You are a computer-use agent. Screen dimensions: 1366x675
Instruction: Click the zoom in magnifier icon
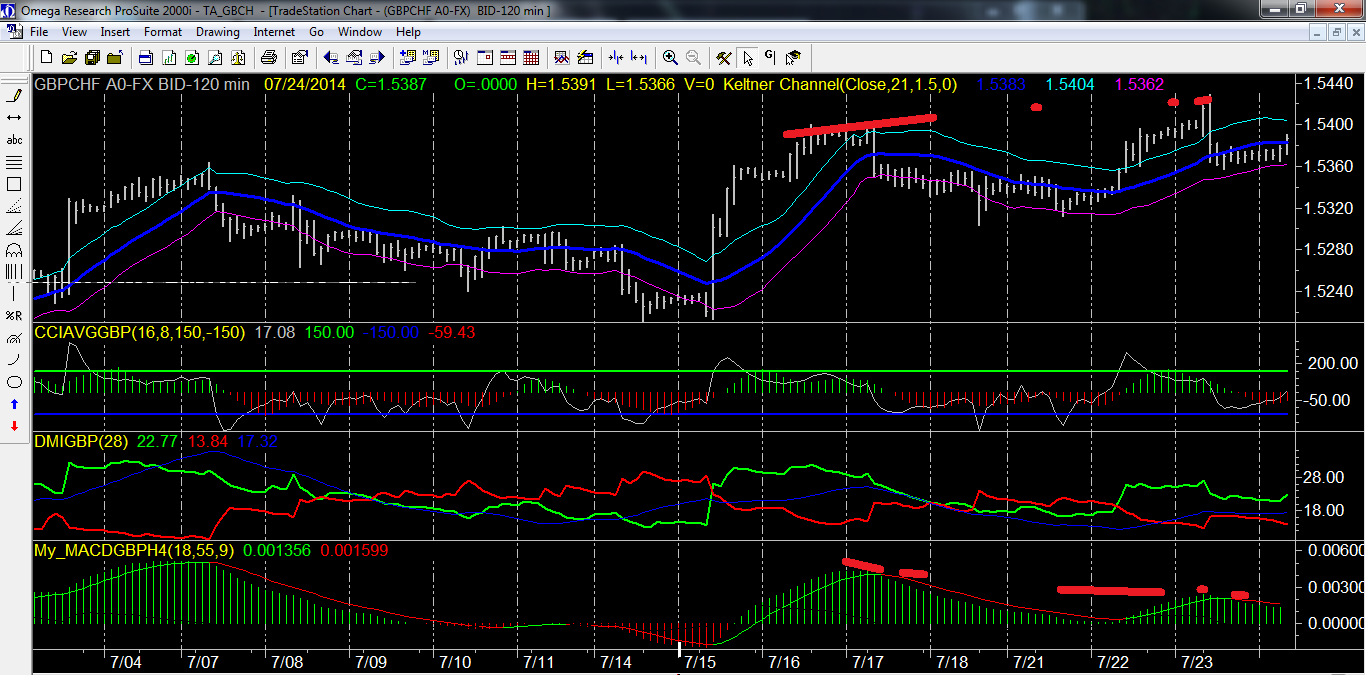[x=670, y=57]
